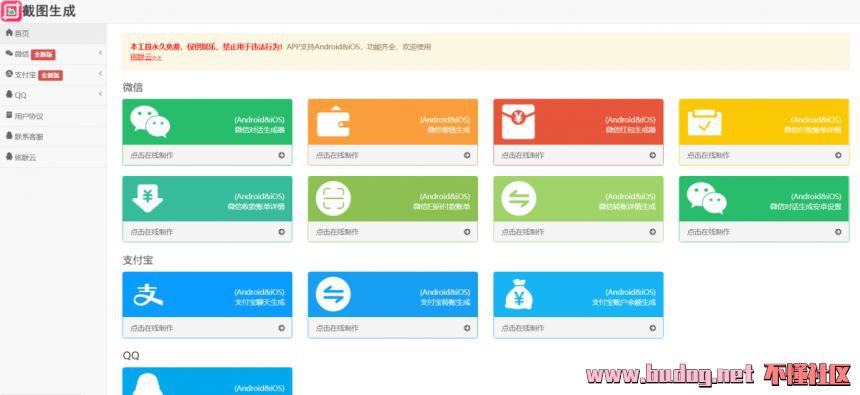The image size is (860, 395).
Task: Click the Alipay 支 icon on 支付宝聊天生成
Action: click(x=148, y=295)
